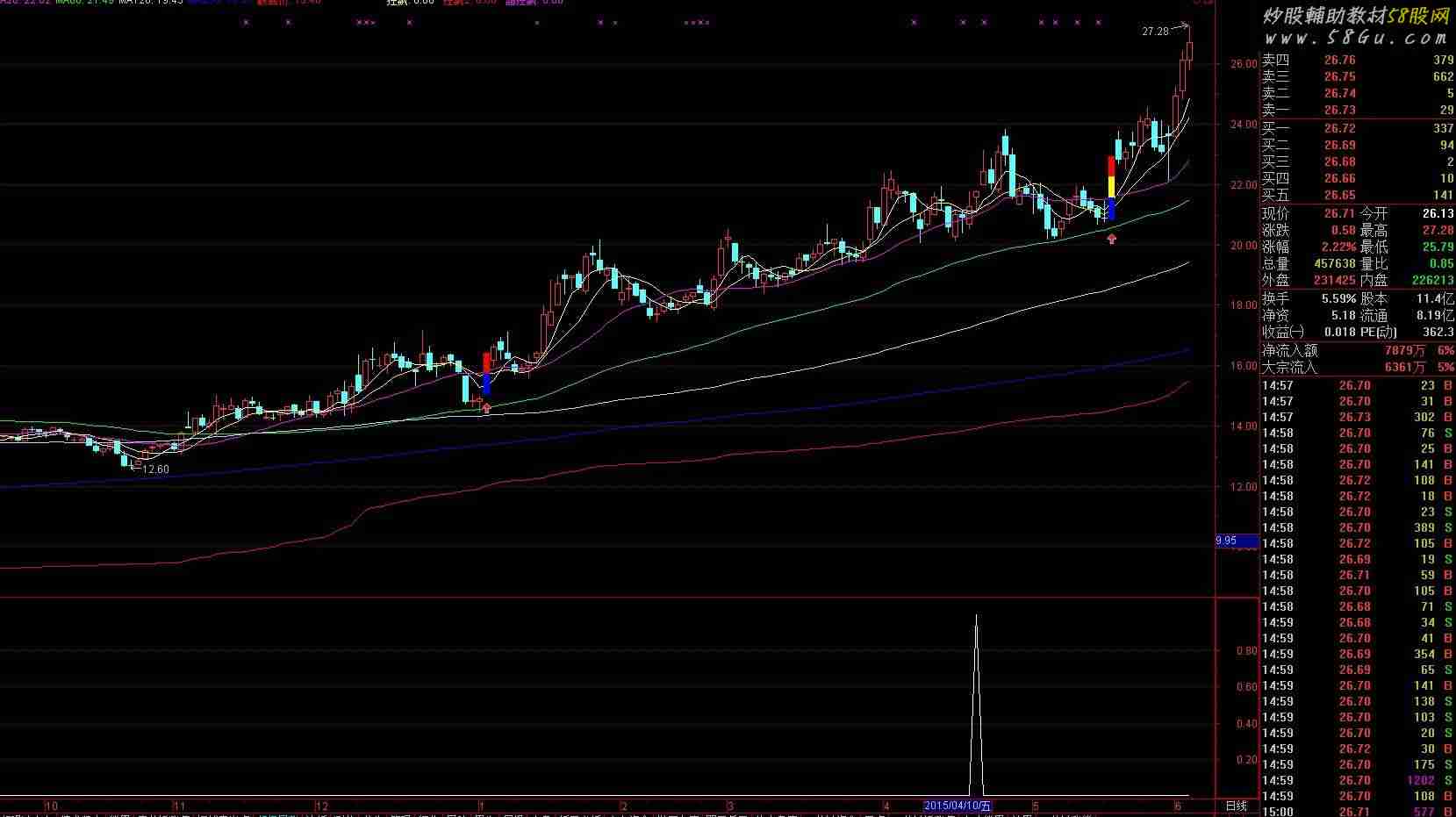Click the red-blue signal bar near January
This screenshot has height=817, width=1456.
486,373
